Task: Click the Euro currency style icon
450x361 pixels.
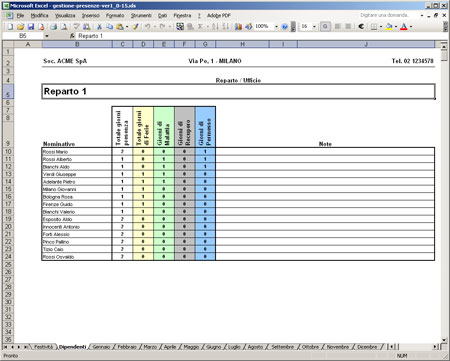Action: click(x=361, y=26)
